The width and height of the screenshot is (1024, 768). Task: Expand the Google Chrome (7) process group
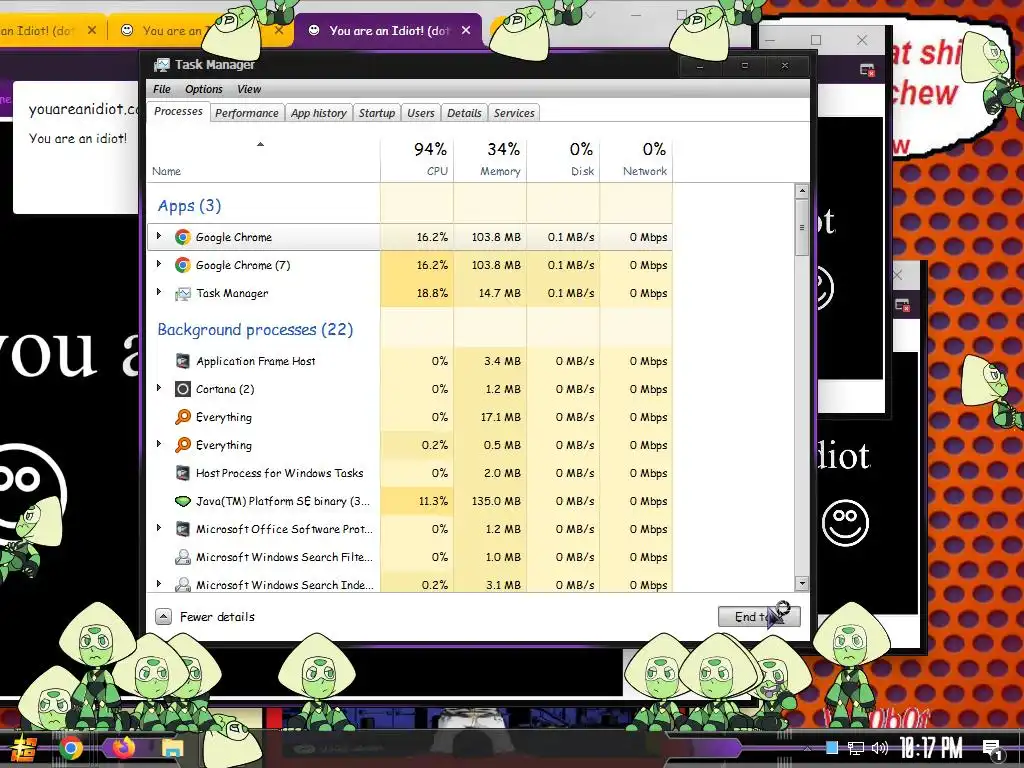coord(159,264)
